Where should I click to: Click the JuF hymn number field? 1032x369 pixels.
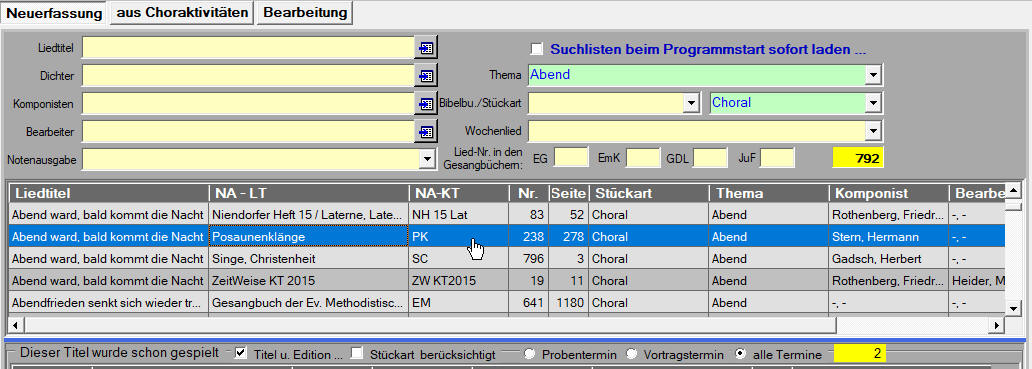[778, 158]
